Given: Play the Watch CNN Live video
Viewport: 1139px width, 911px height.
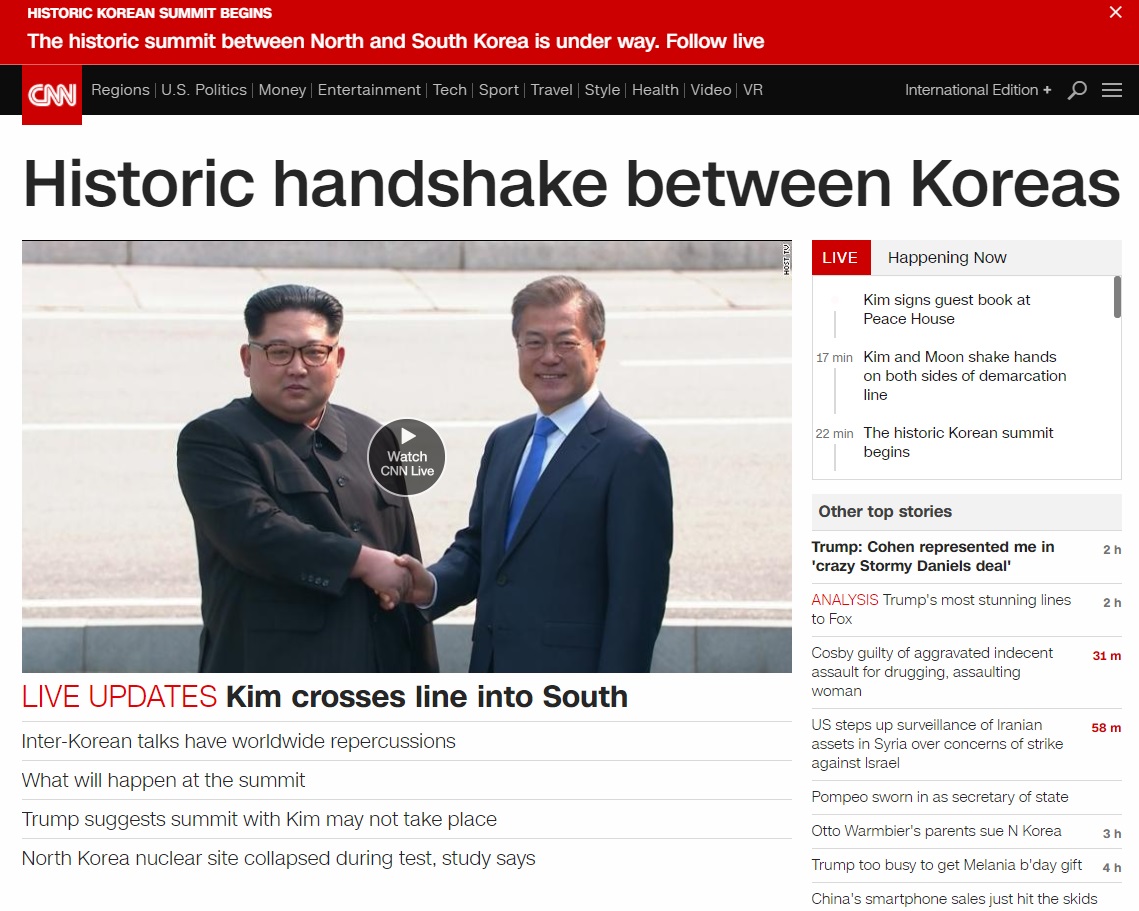Looking at the screenshot, I should point(407,457).
